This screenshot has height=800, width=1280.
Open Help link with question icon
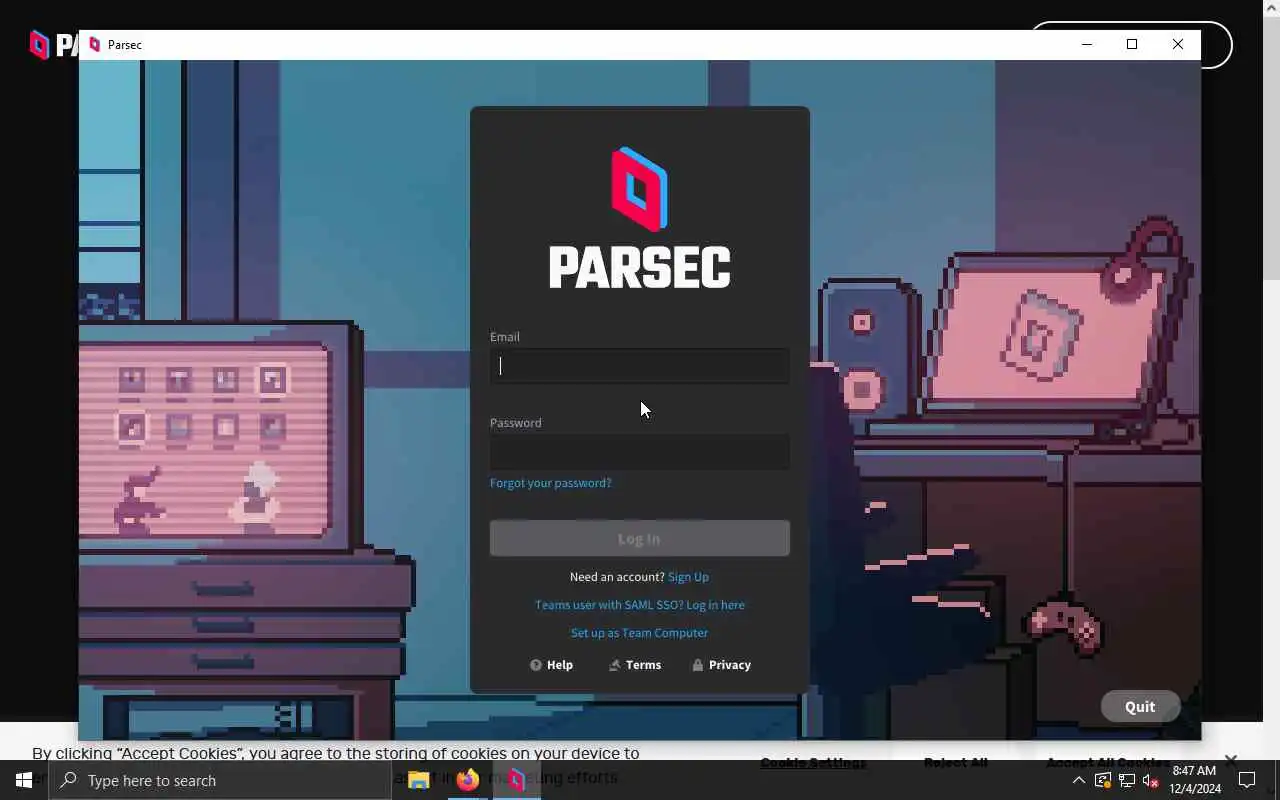pyautogui.click(x=551, y=665)
